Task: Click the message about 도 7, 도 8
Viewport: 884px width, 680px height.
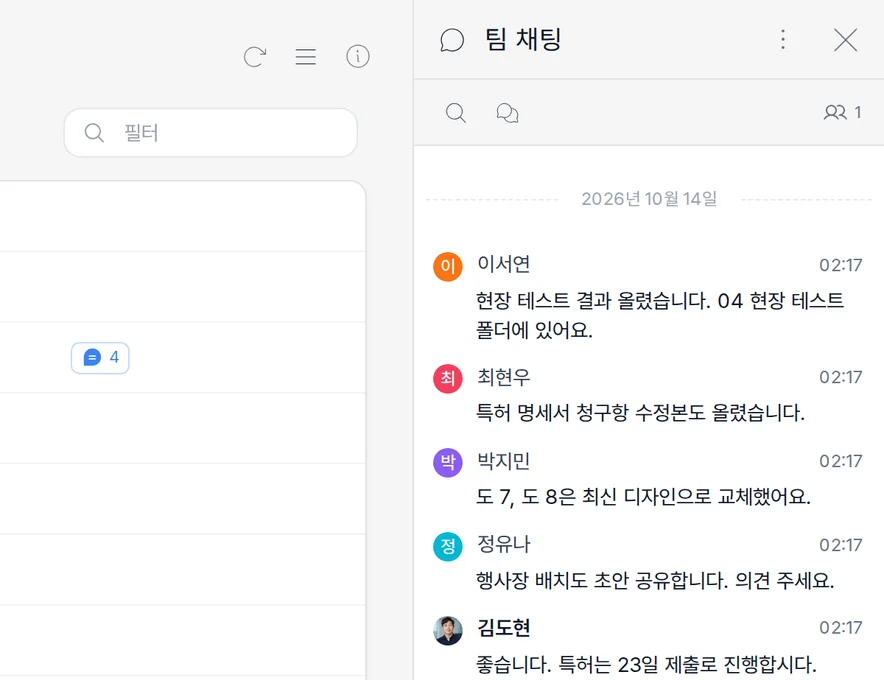Action: pyautogui.click(x=643, y=497)
